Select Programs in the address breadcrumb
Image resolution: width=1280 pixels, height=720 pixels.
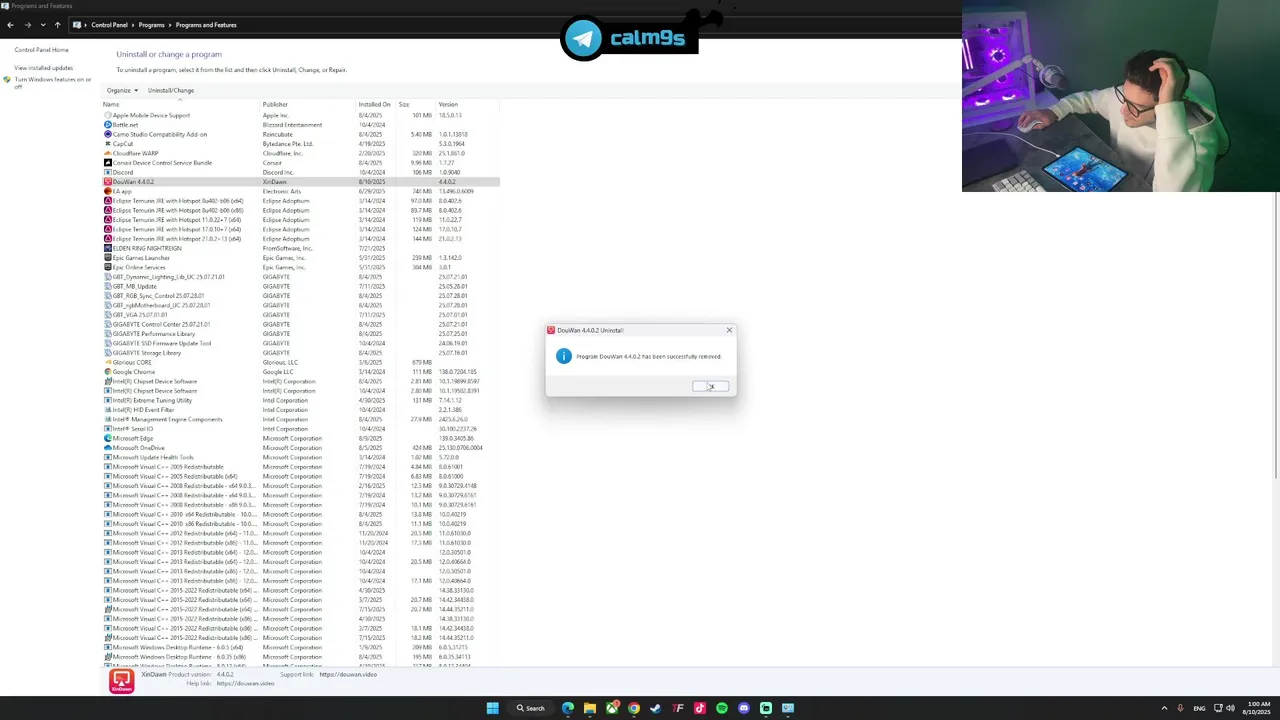coord(152,25)
